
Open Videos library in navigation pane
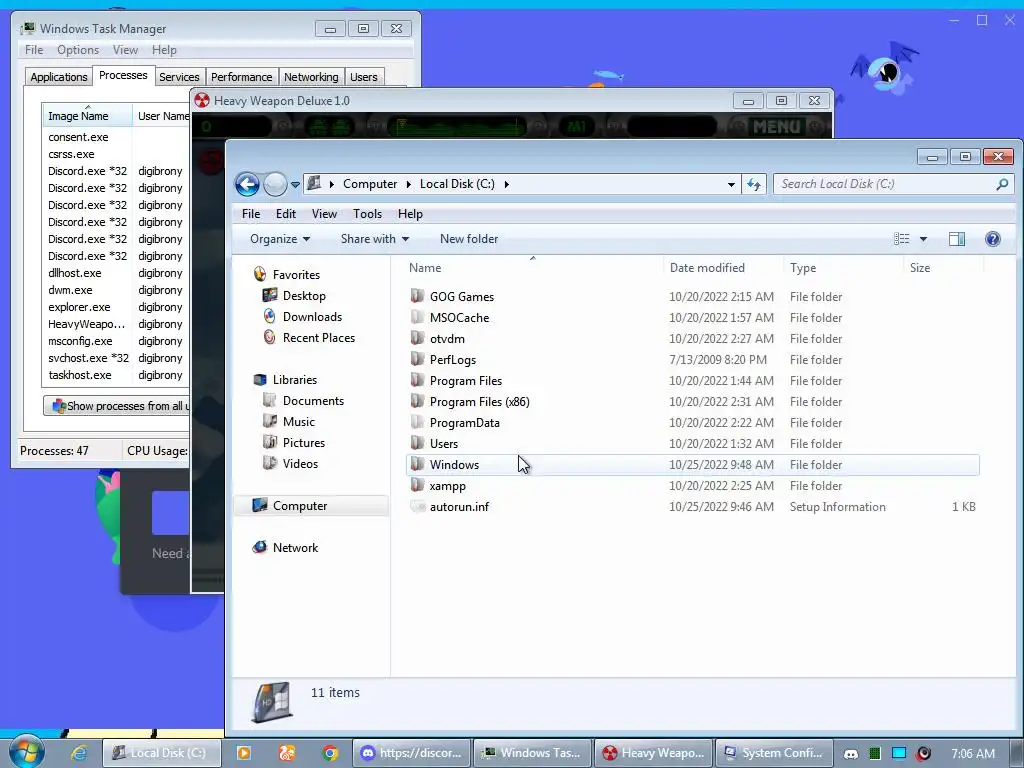(x=300, y=464)
